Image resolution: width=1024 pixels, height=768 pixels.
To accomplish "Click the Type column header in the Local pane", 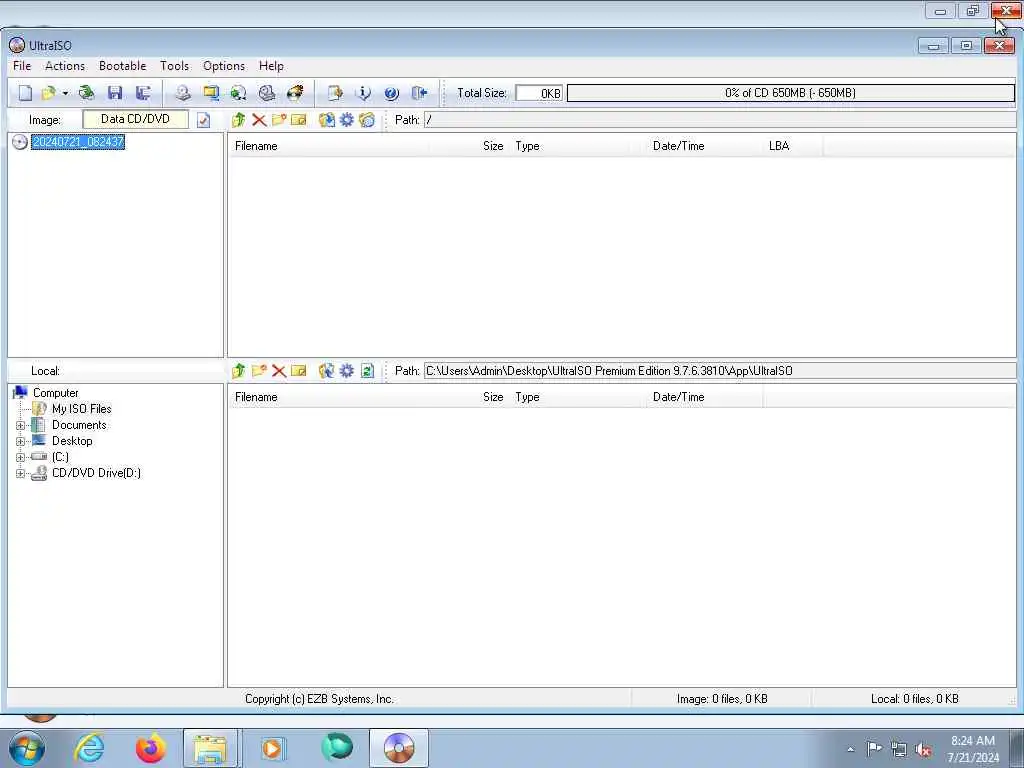I will tap(576, 397).
